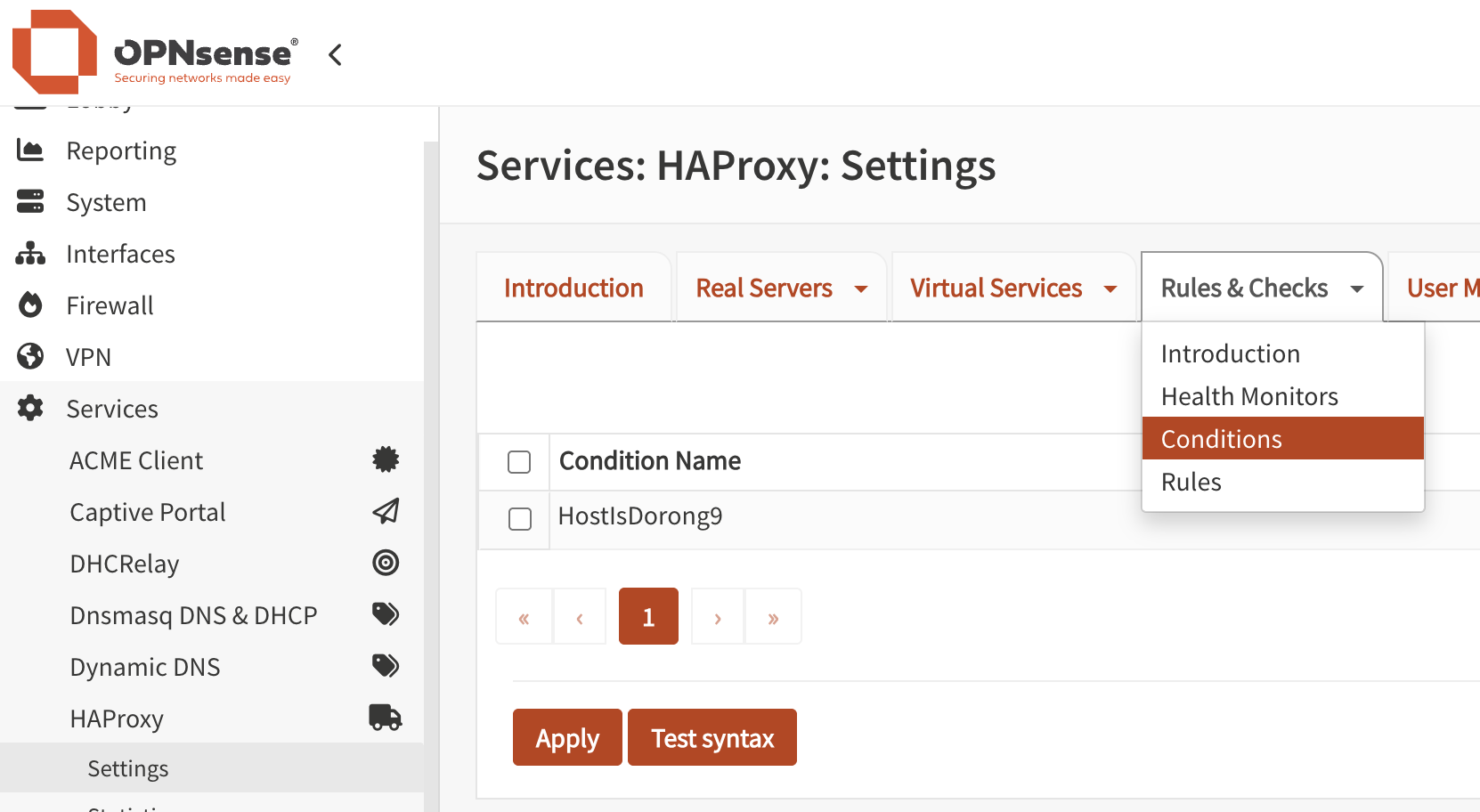Screen dimensions: 1480x812
Task: Click the Firewall flame icon
Action: click(30, 305)
